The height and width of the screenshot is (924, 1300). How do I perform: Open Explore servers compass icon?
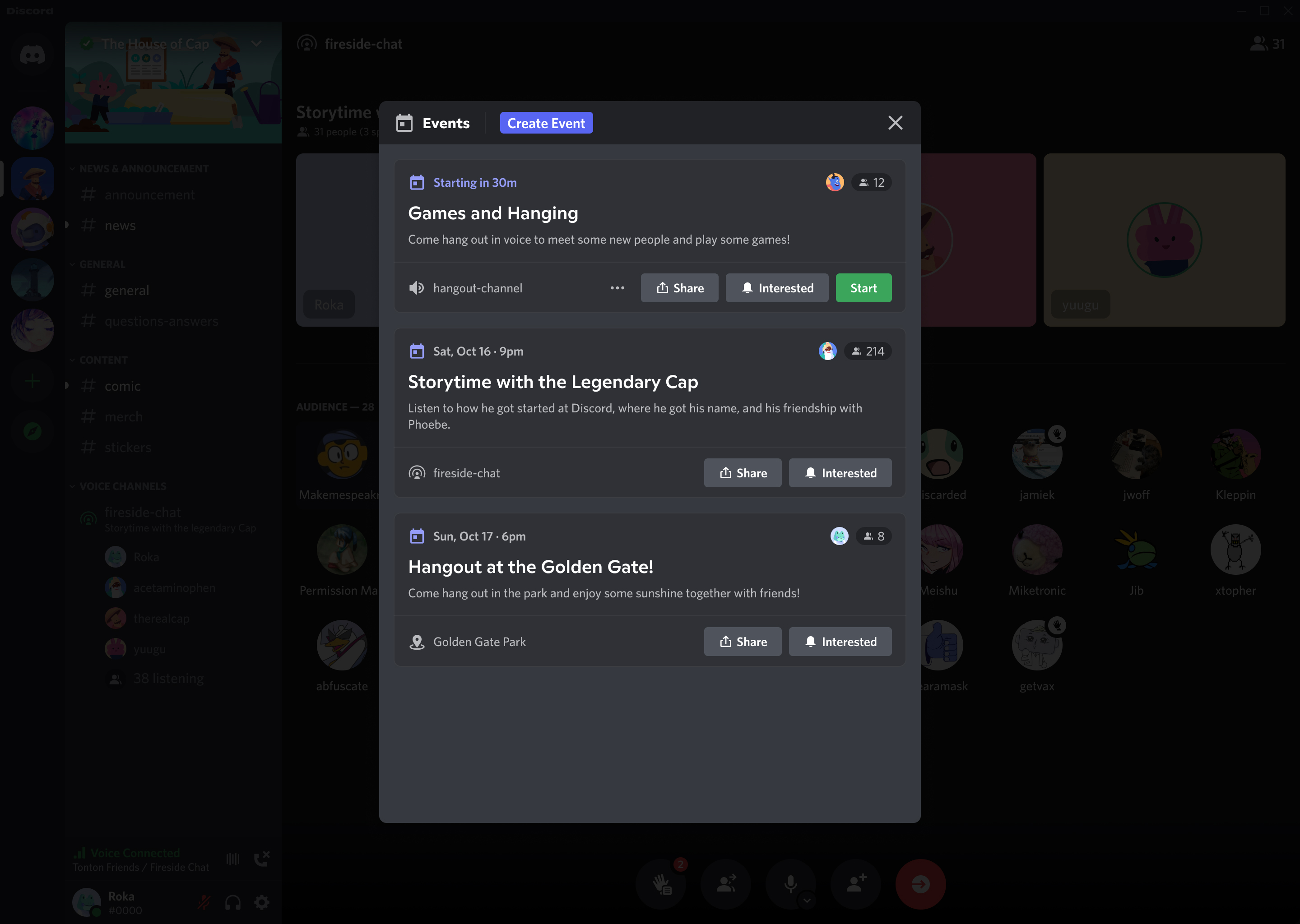32,431
